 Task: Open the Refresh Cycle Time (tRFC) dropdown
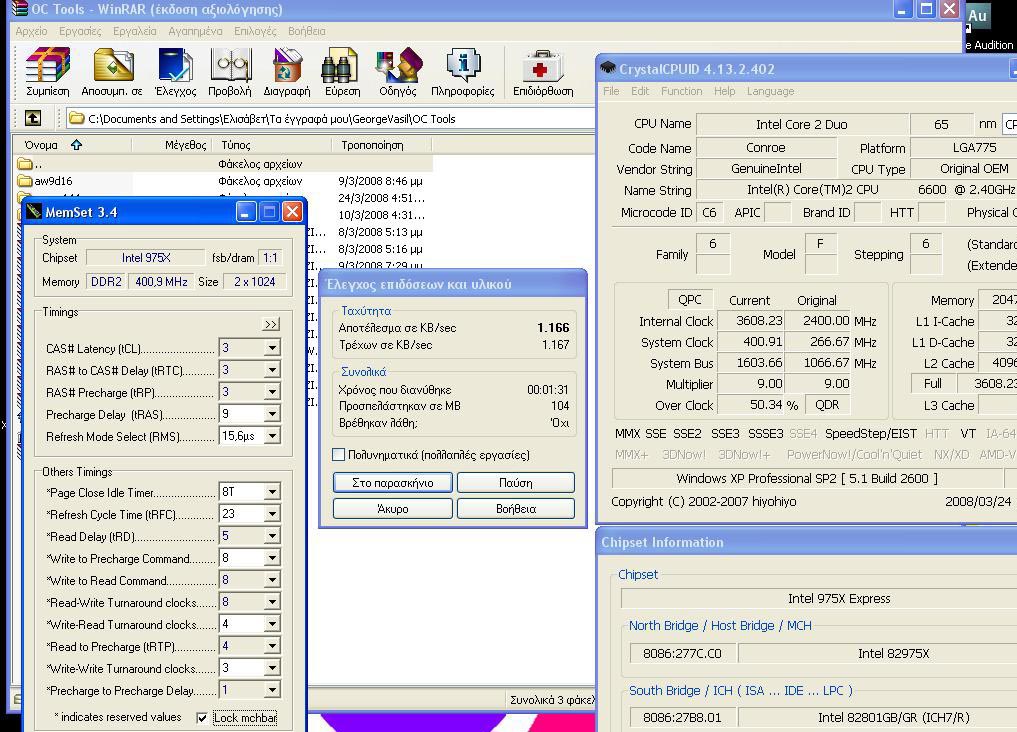(x=272, y=514)
